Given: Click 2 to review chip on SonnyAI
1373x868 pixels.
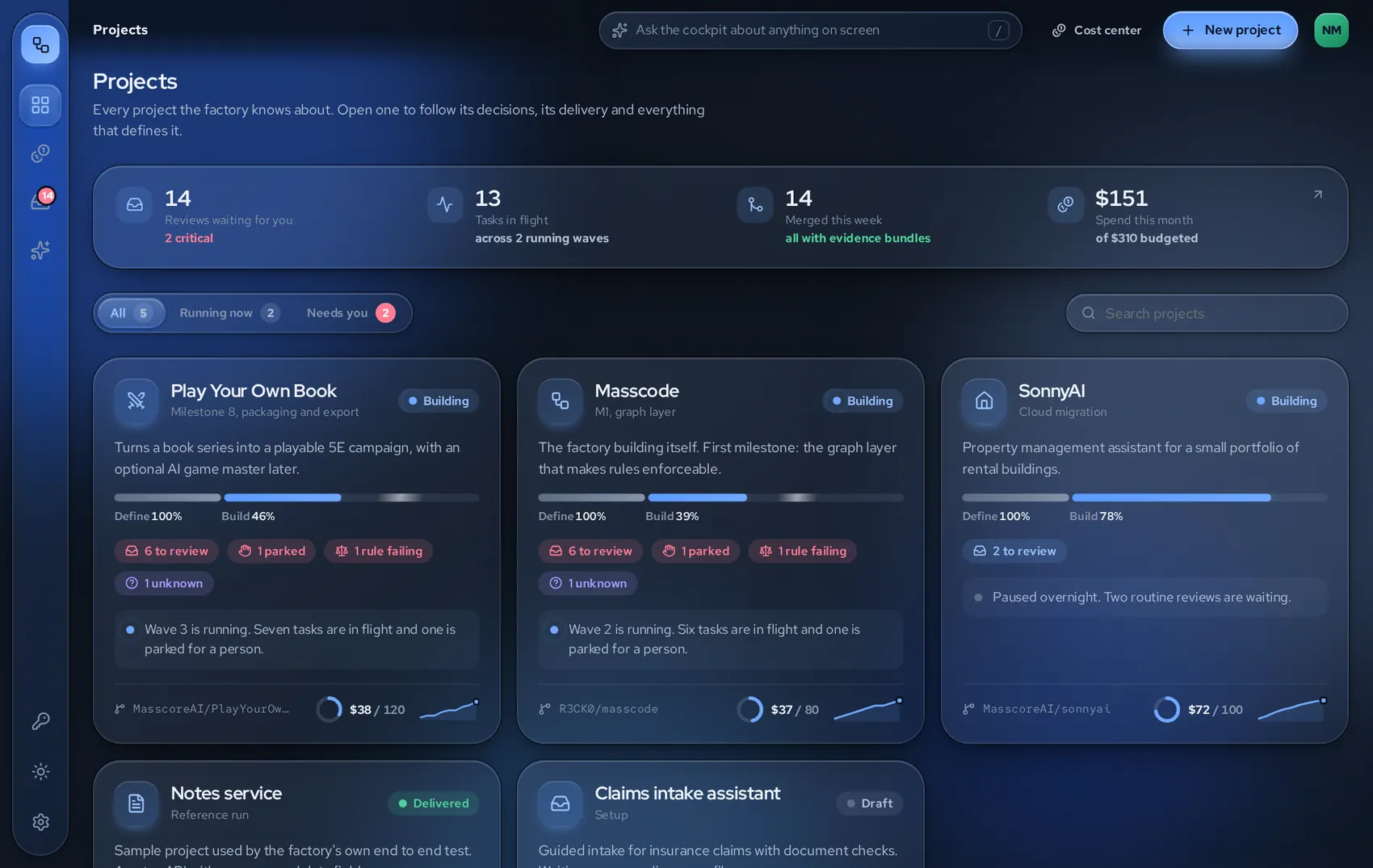Looking at the screenshot, I should tap(1014, 551).
